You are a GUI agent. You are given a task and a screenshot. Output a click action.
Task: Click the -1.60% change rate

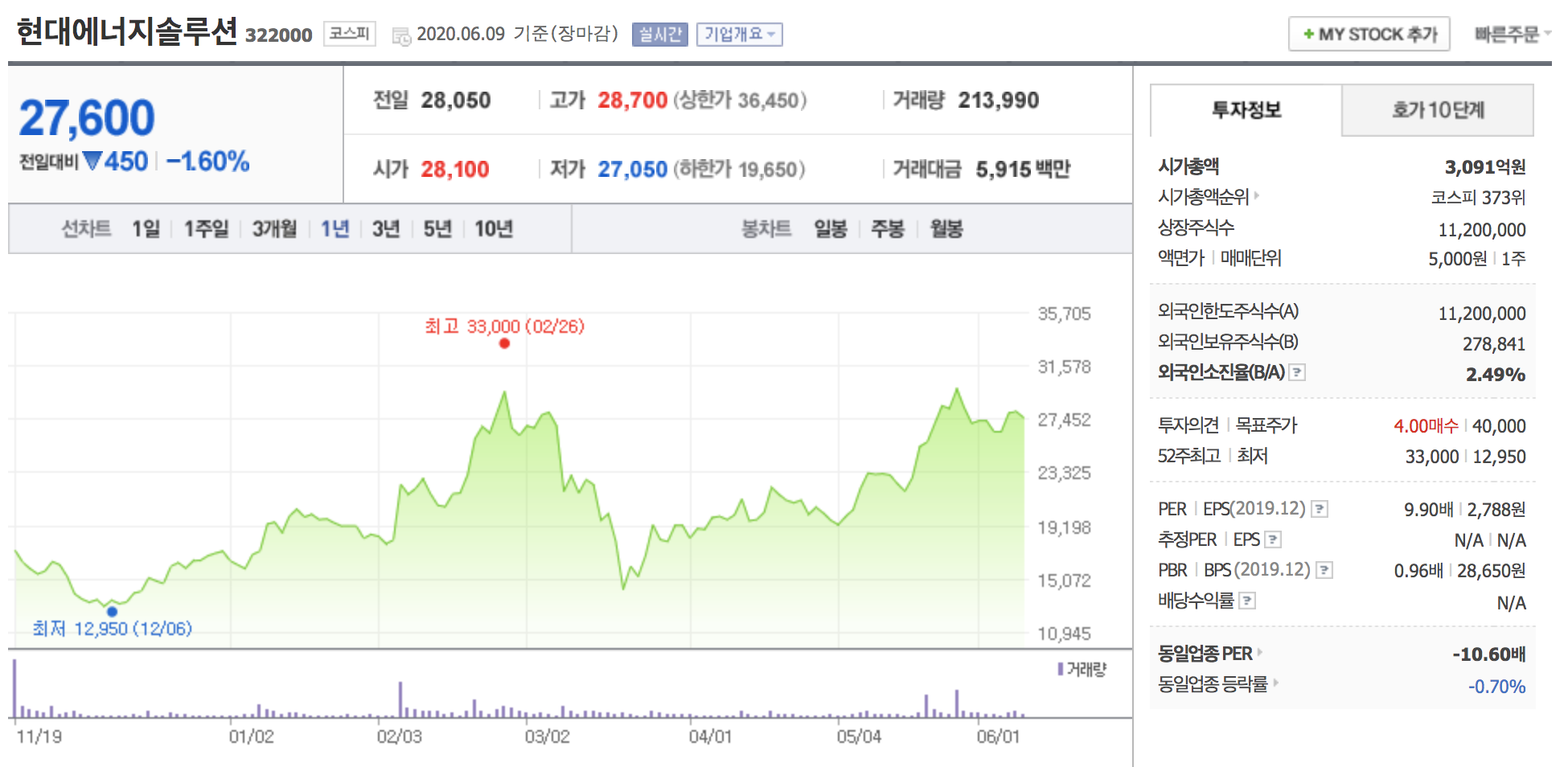(x=207, y=162)
